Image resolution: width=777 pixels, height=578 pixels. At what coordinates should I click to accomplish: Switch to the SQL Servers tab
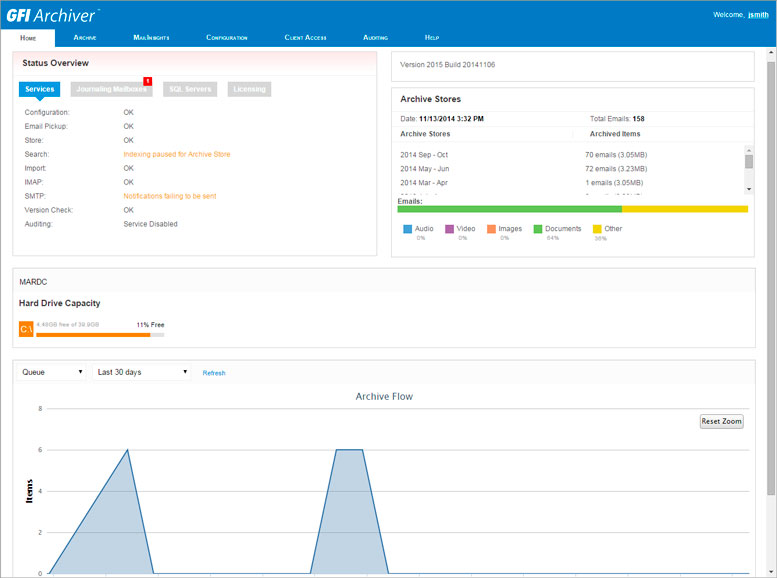point(189,89)
